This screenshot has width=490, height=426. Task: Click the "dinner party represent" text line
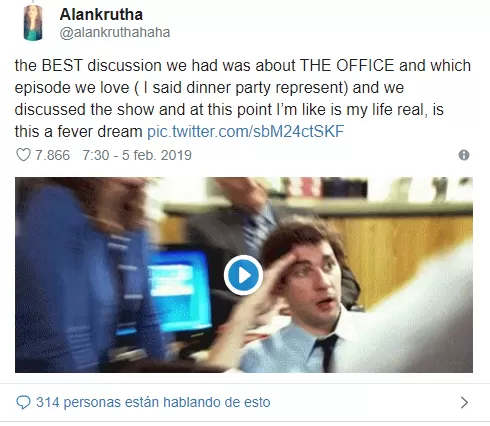click(209, 87)
